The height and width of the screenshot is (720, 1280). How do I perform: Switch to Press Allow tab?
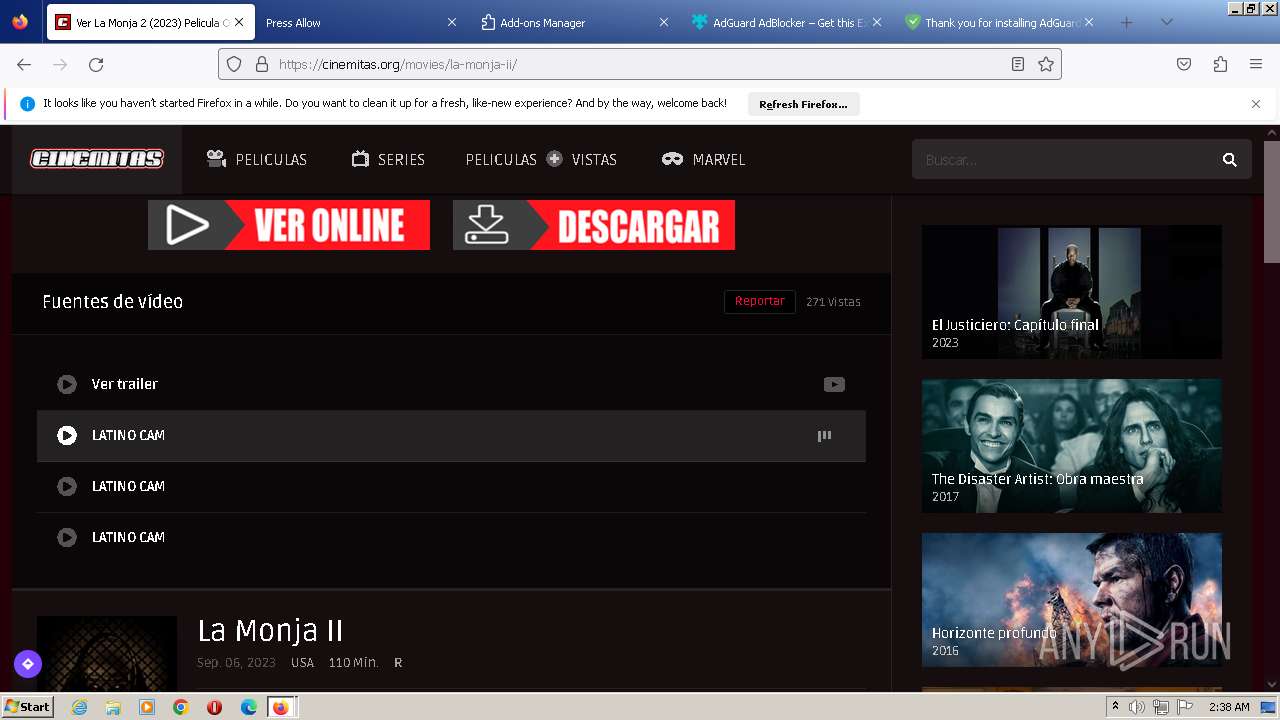click(360, 22)
